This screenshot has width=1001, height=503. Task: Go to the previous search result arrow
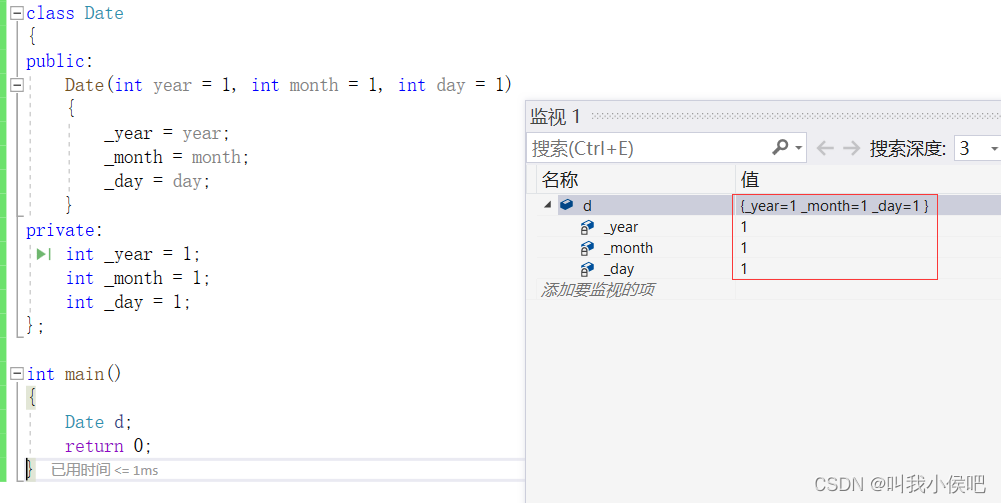click(825, 148)
